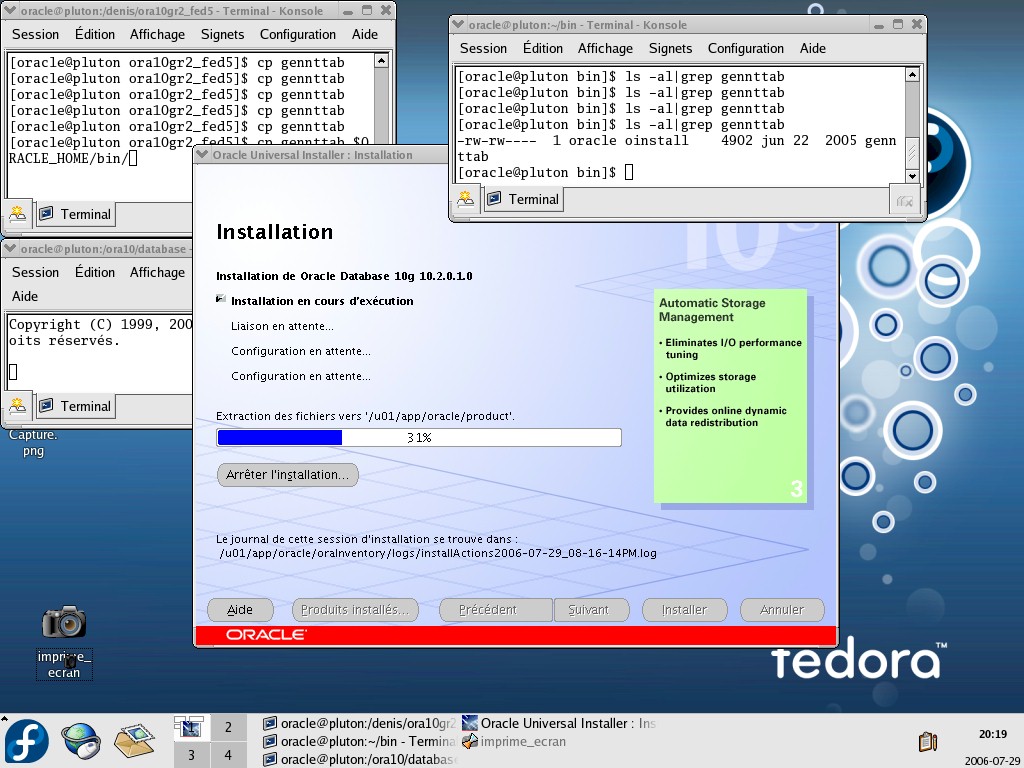Click Produits installés button
1024x768 pixels.
pos(355,609)
